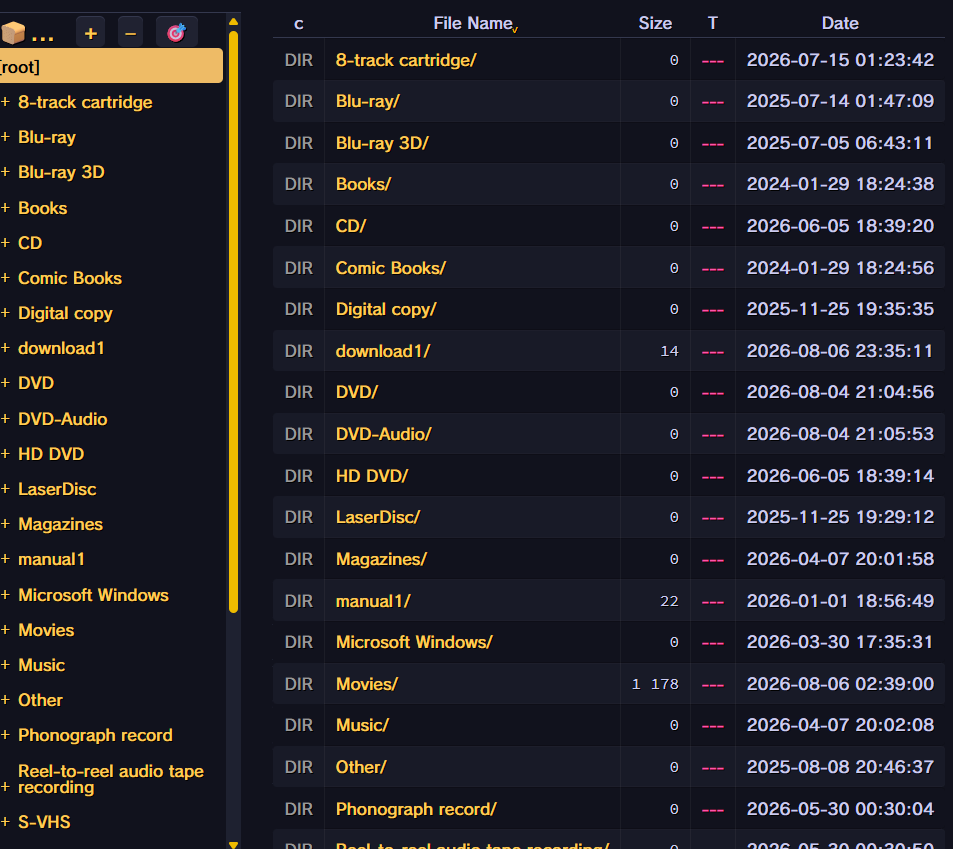Click the c column header
The width and height of the screenshot is (953, 849).
coord(298,23)
